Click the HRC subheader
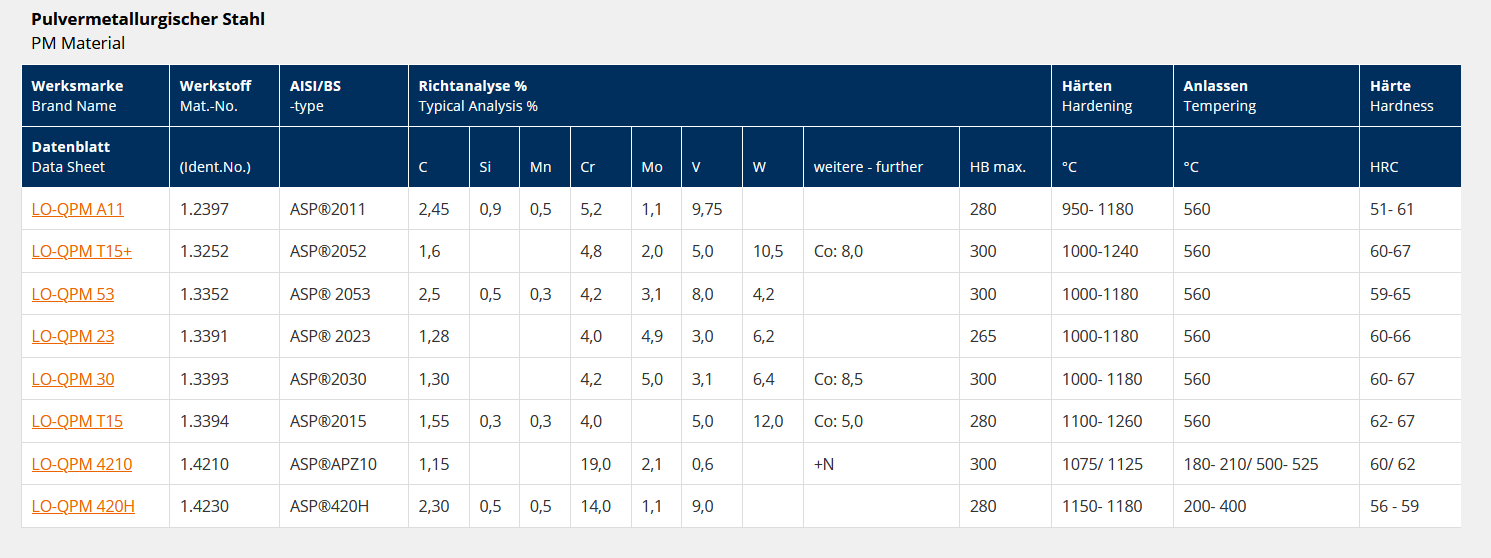1491x558 pixels. tap(1410, 157)
